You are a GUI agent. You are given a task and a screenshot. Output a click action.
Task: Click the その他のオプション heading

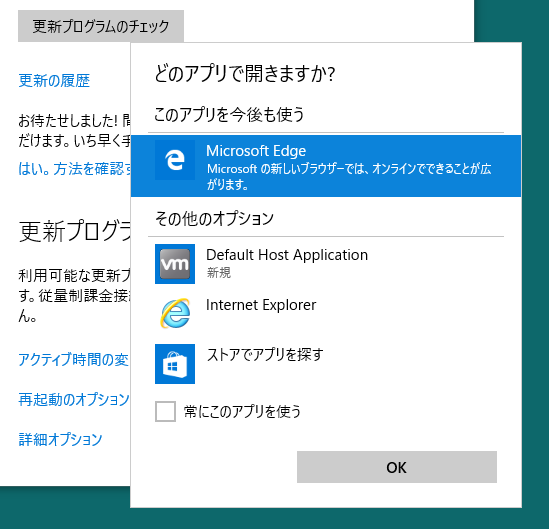click(x=214, y=218)
